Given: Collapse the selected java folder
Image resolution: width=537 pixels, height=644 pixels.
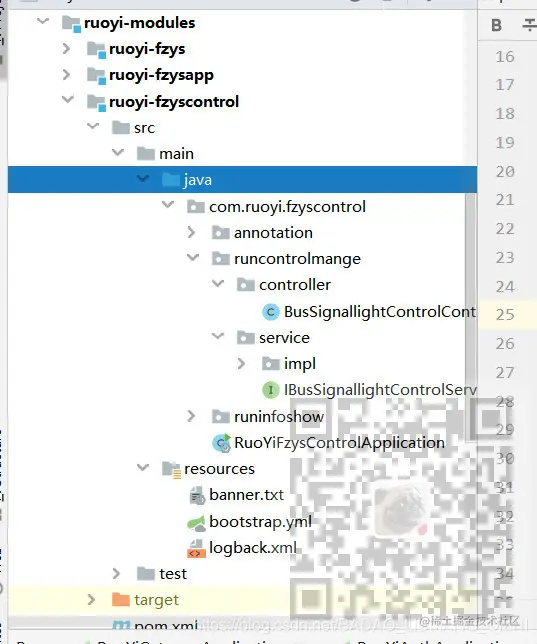Looking at the screenshot, I should (143, 179).
